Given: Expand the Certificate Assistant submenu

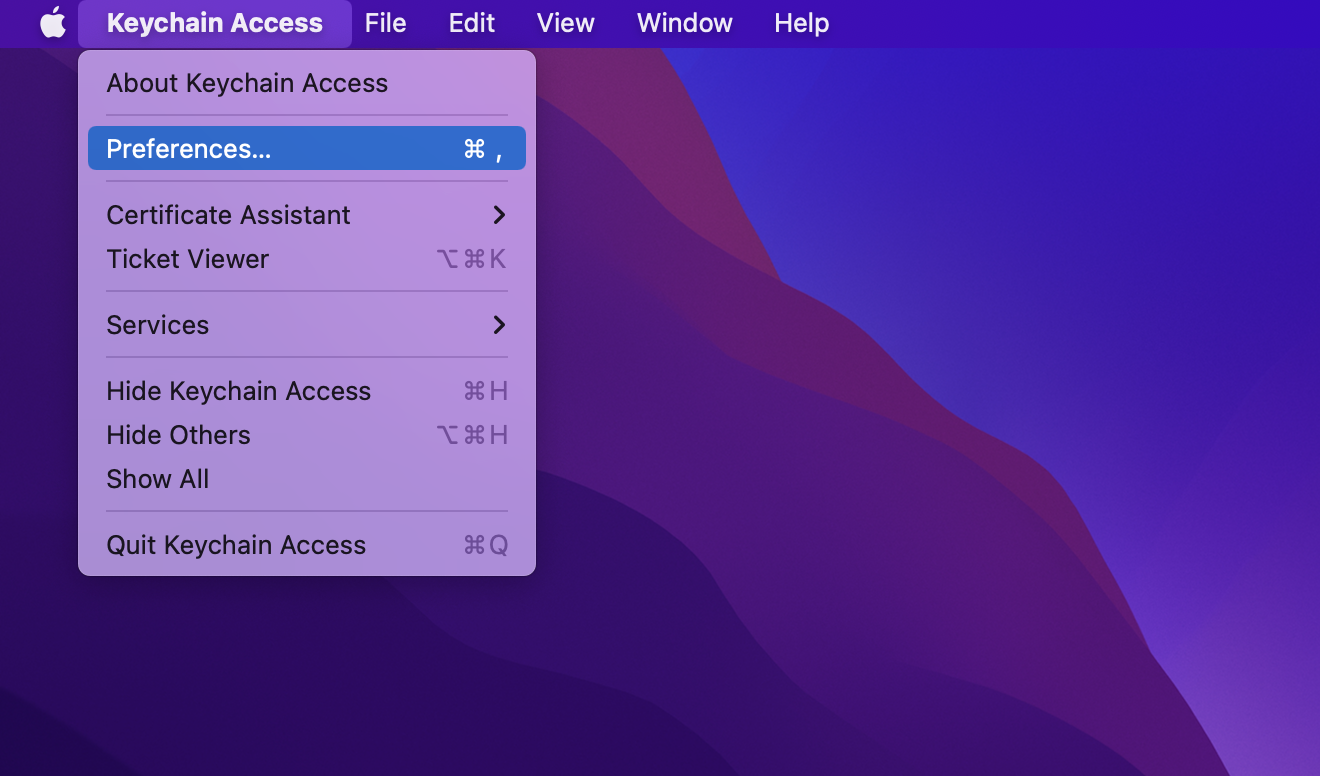Looking at the screenshot, I should (x=307, y=215).
